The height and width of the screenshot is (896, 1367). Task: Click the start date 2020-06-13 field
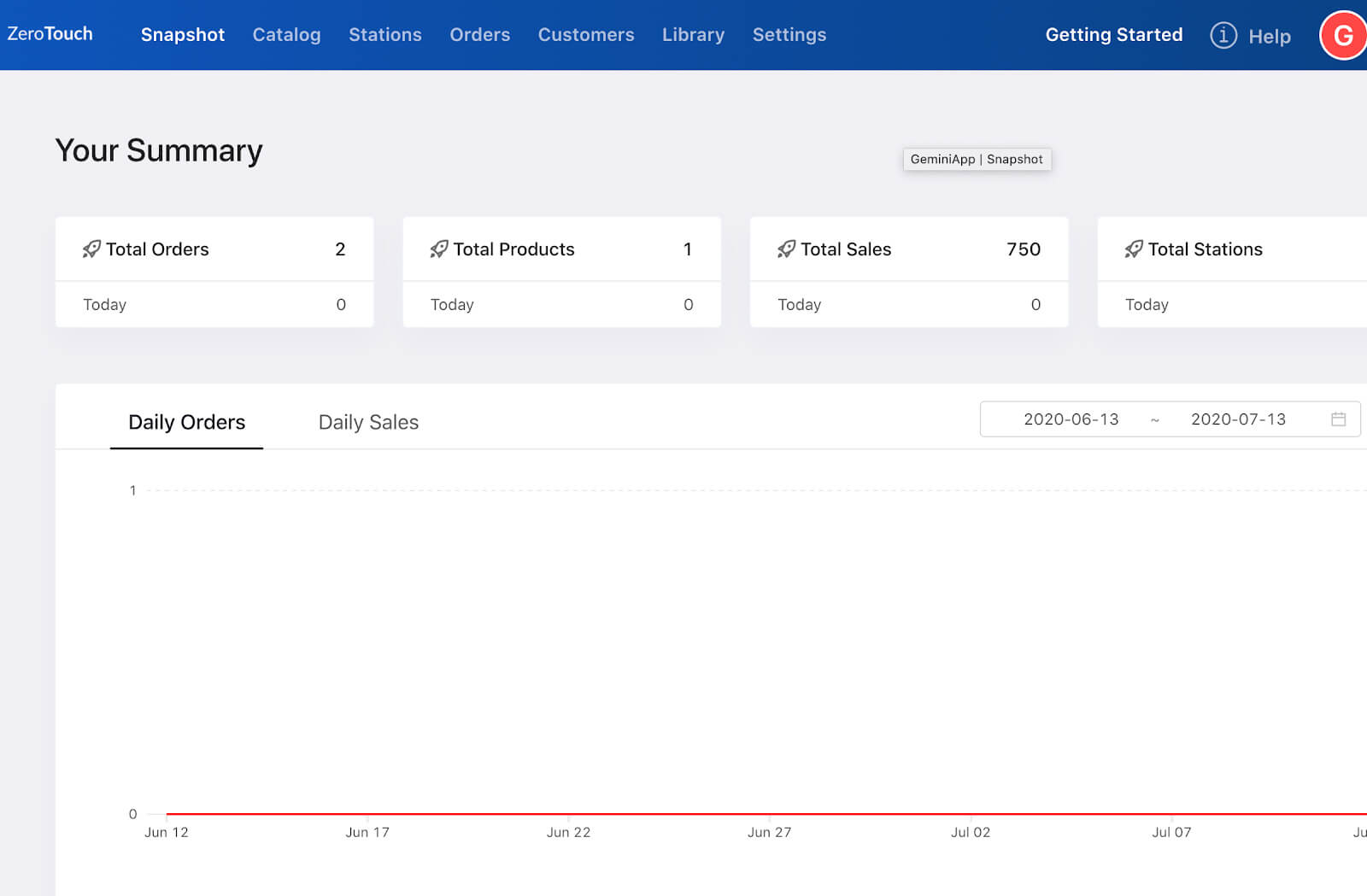(1071, 419)
